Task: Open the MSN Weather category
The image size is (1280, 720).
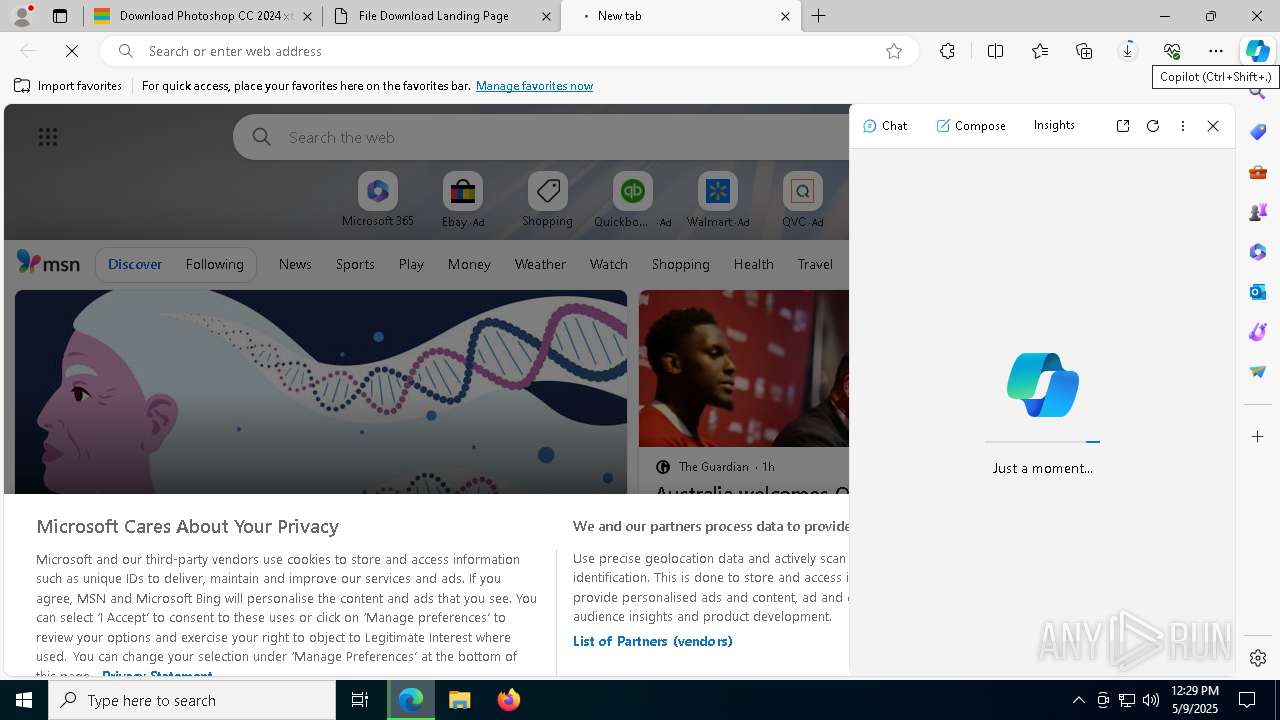Action: [540, 264]
